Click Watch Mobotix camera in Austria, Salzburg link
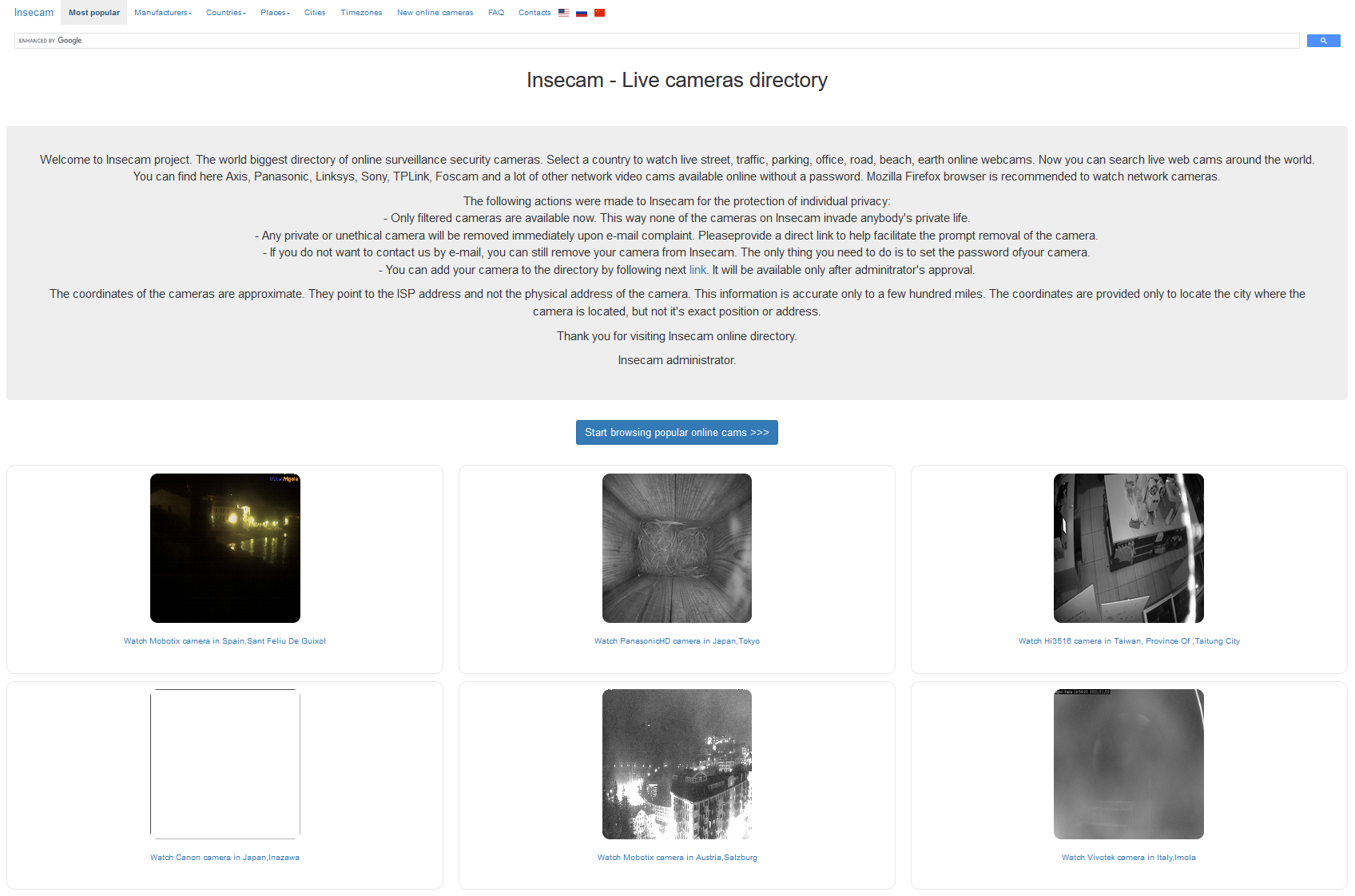Viewport: 1355px width, 896px height. [x=677, y=858]
